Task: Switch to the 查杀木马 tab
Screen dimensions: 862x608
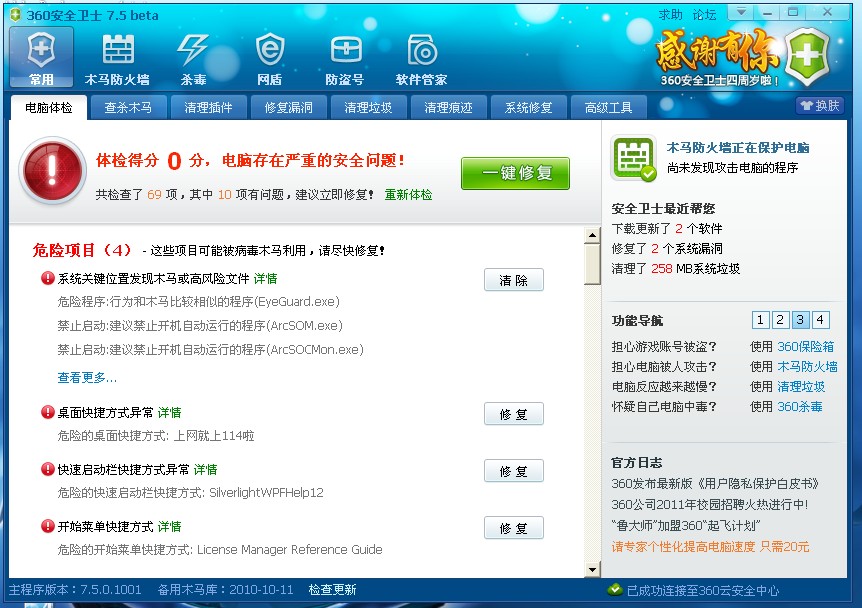Action: coord(129,108)
